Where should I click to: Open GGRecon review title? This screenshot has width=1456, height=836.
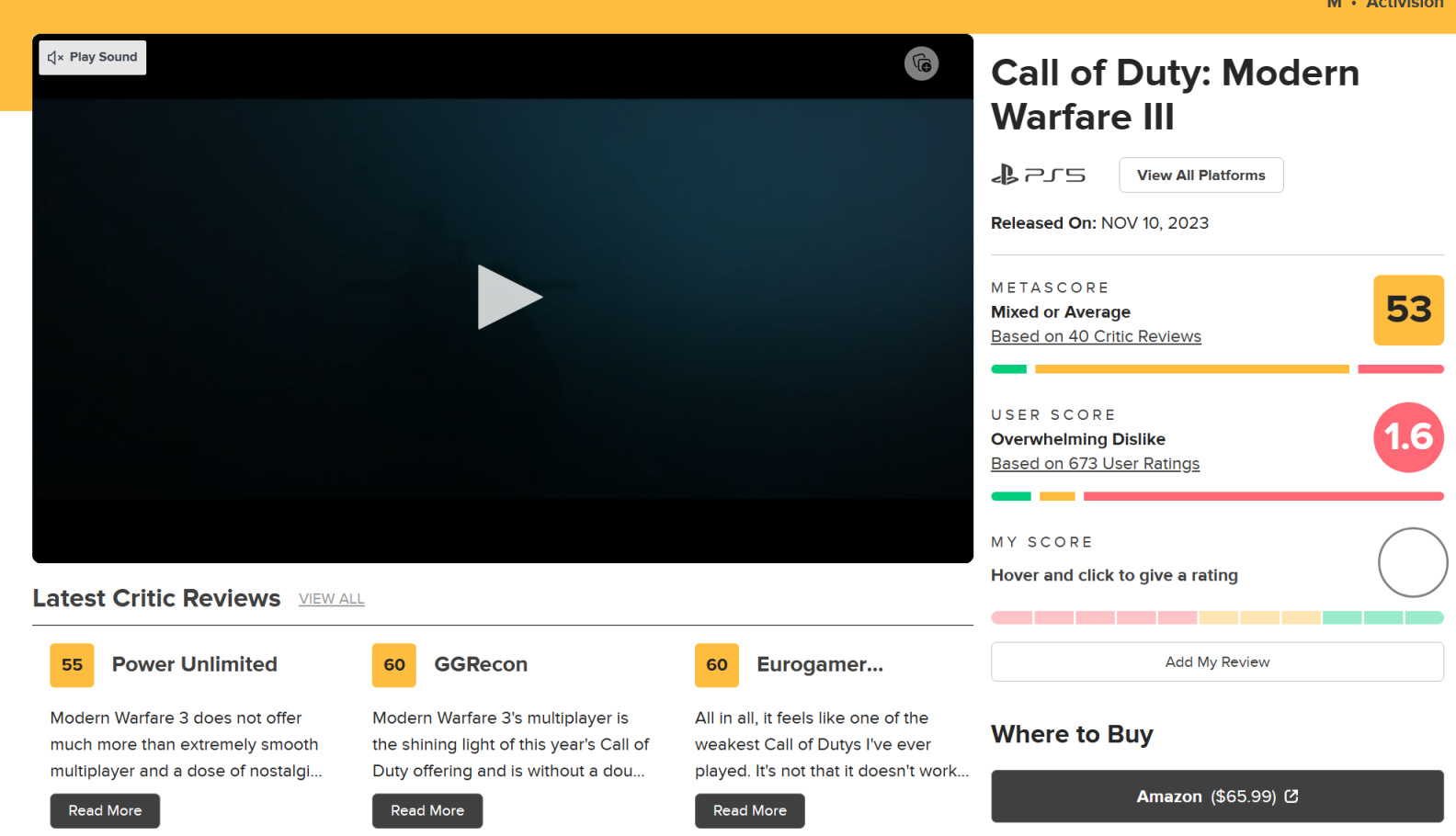pos(481,664)
